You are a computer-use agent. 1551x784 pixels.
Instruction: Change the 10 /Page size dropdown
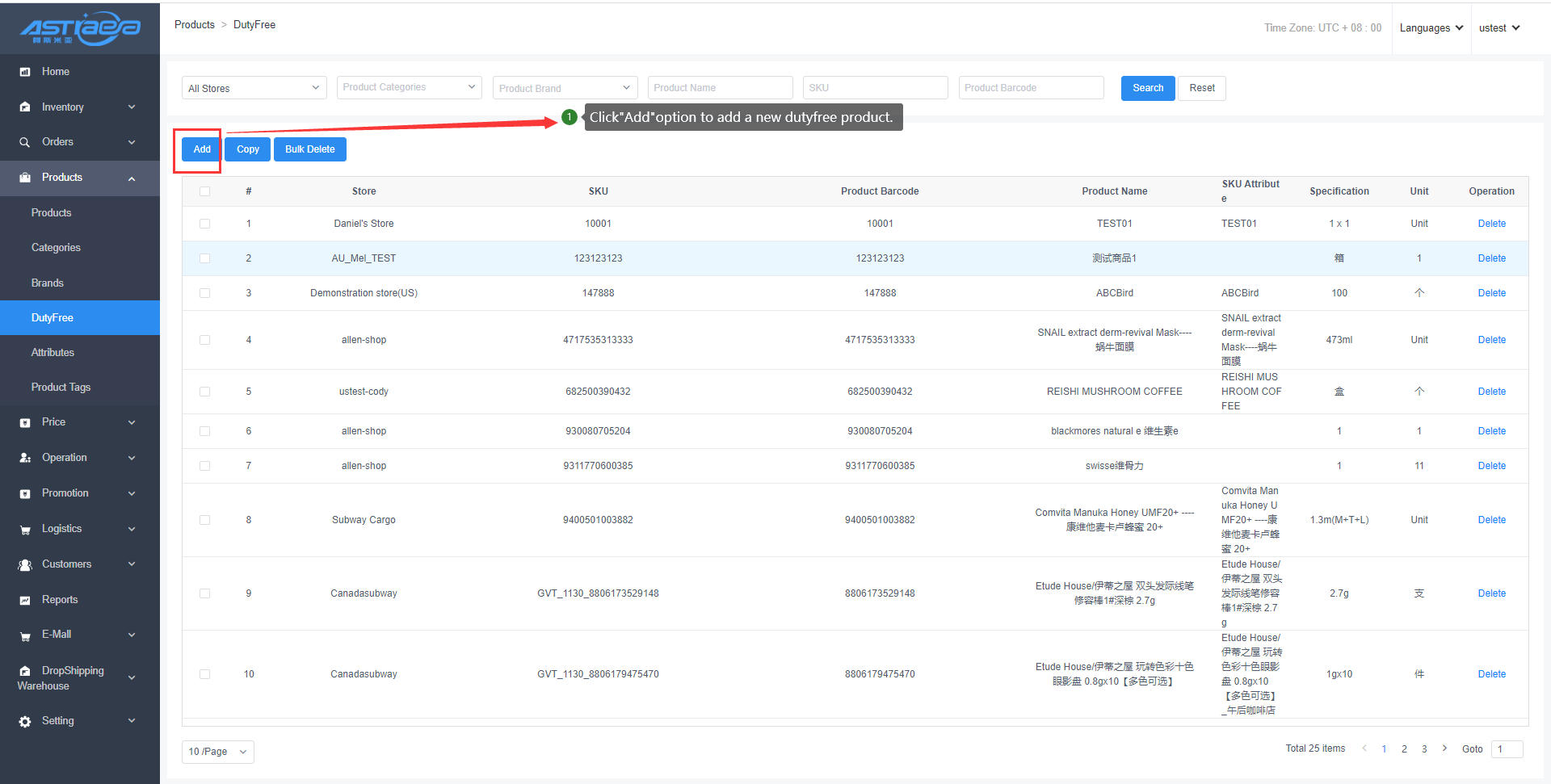coord(217,752)
